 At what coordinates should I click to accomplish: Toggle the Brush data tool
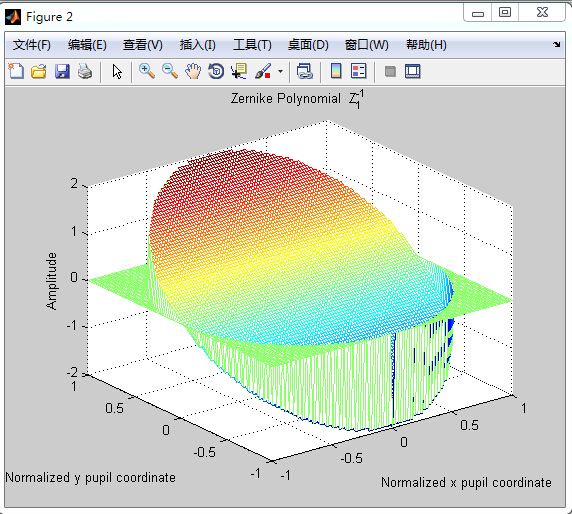pos(263,71)
